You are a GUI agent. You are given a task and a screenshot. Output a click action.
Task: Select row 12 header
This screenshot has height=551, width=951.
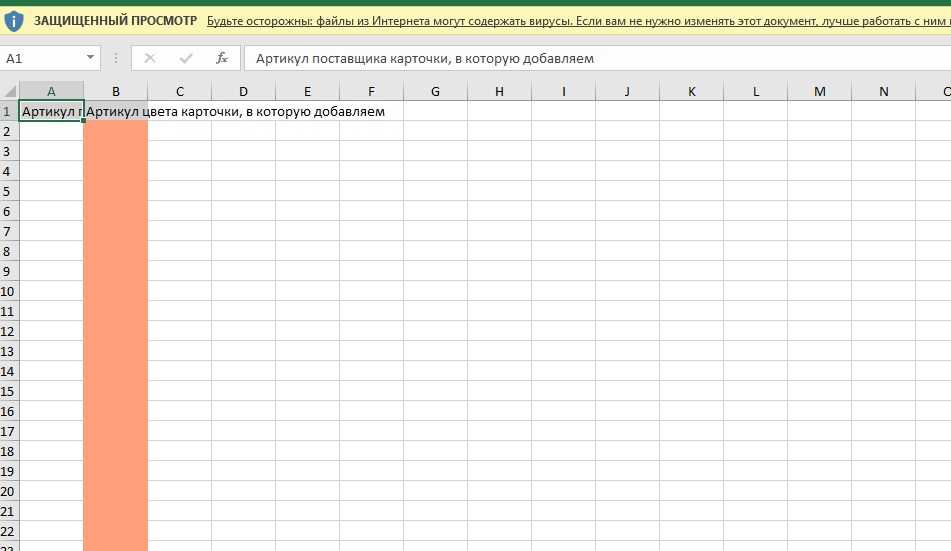click(9, 331)
